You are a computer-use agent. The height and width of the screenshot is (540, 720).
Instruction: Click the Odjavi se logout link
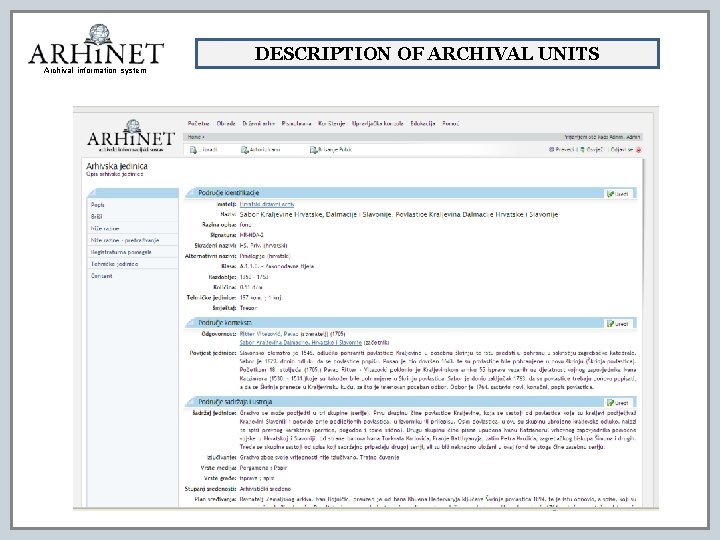click(x=622, y=150)
